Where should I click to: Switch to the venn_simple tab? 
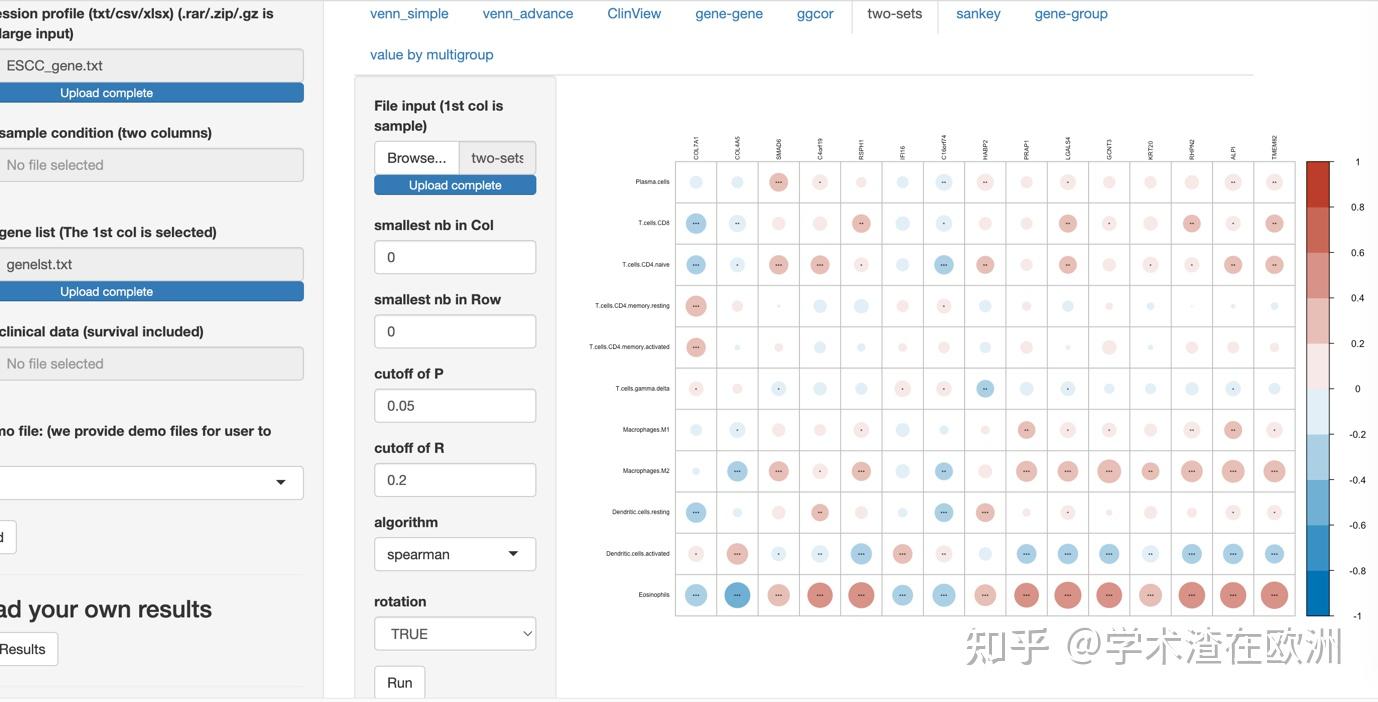pos(409,13)
